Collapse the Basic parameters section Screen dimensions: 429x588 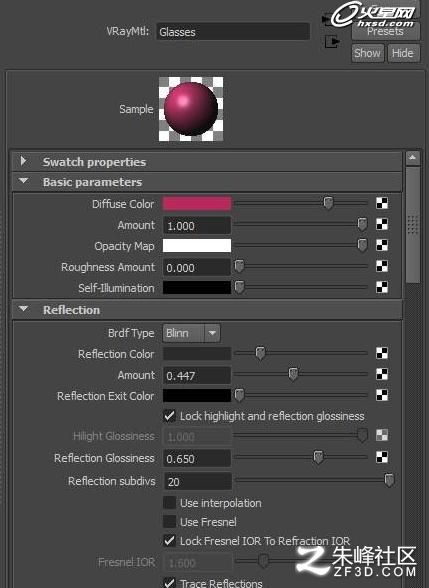(x=23, y=182)
